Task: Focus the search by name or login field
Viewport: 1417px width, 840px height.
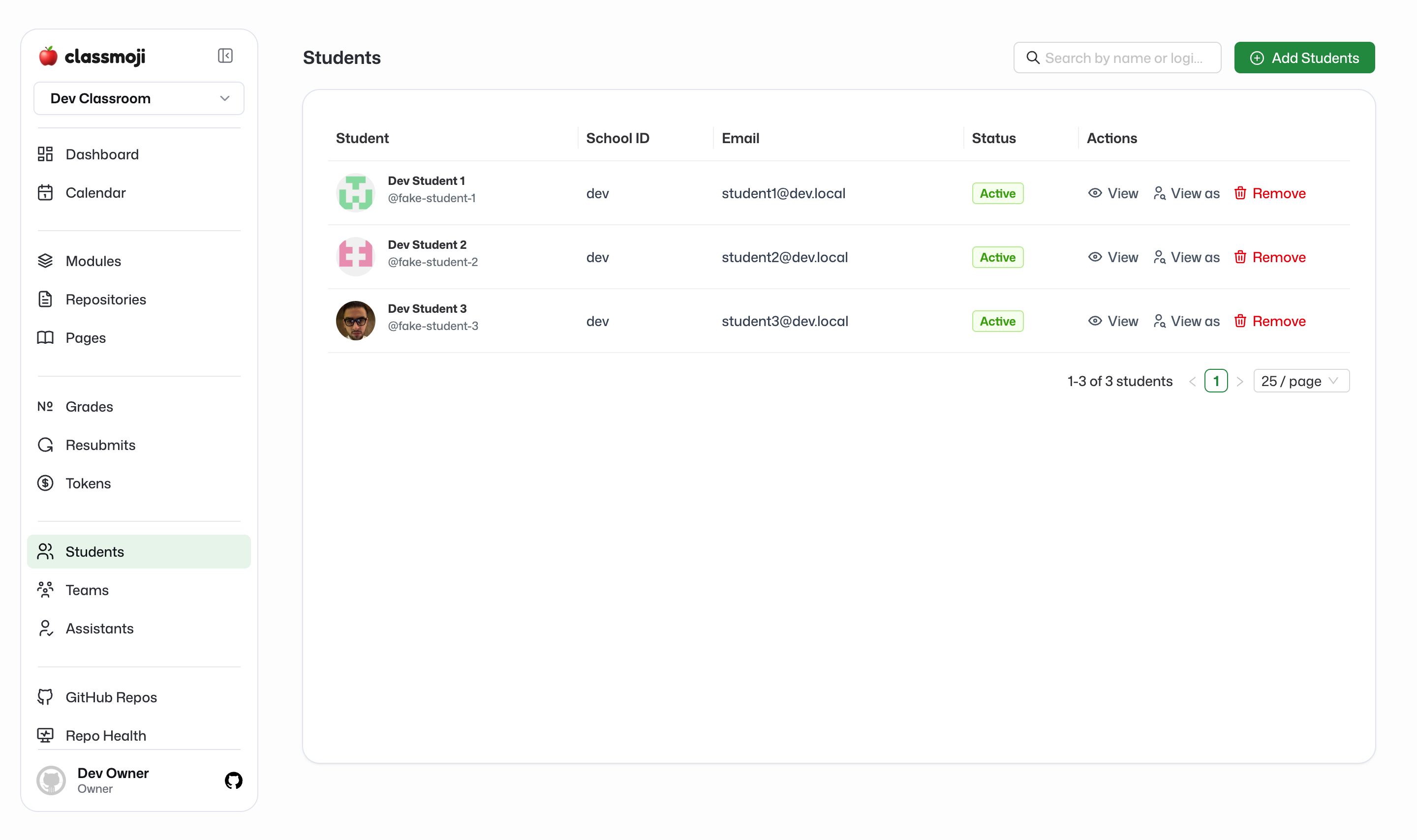Action: [1117, 58]
